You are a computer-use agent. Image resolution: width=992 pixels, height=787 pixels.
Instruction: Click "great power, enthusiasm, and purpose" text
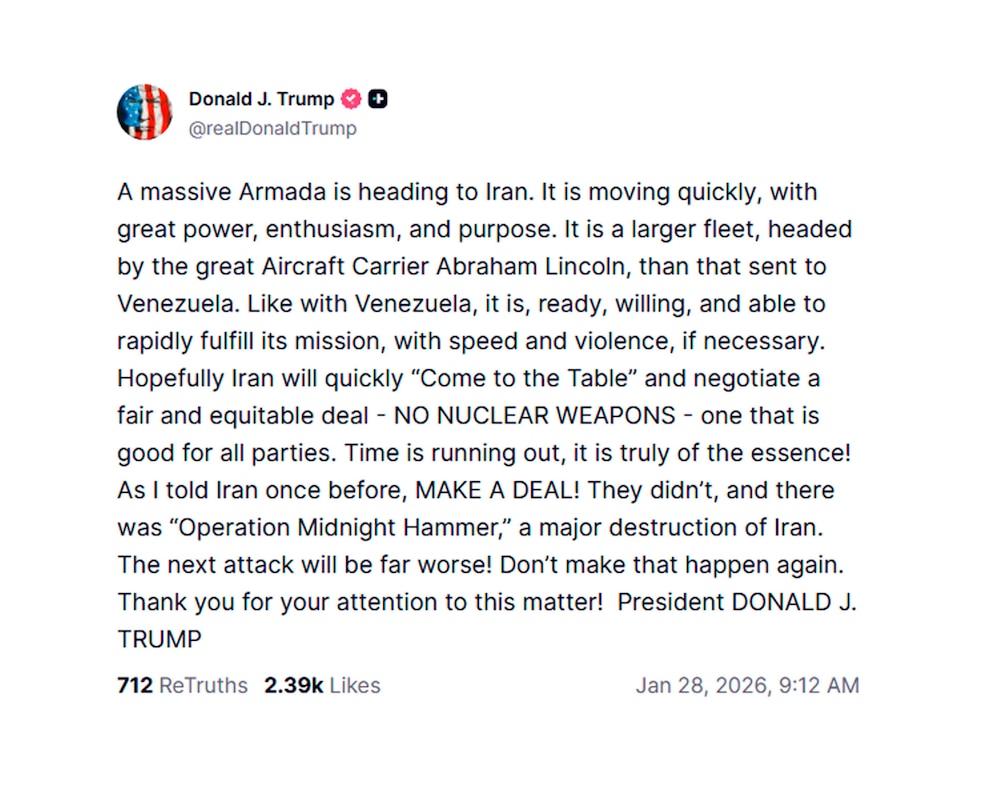[336, 229]
